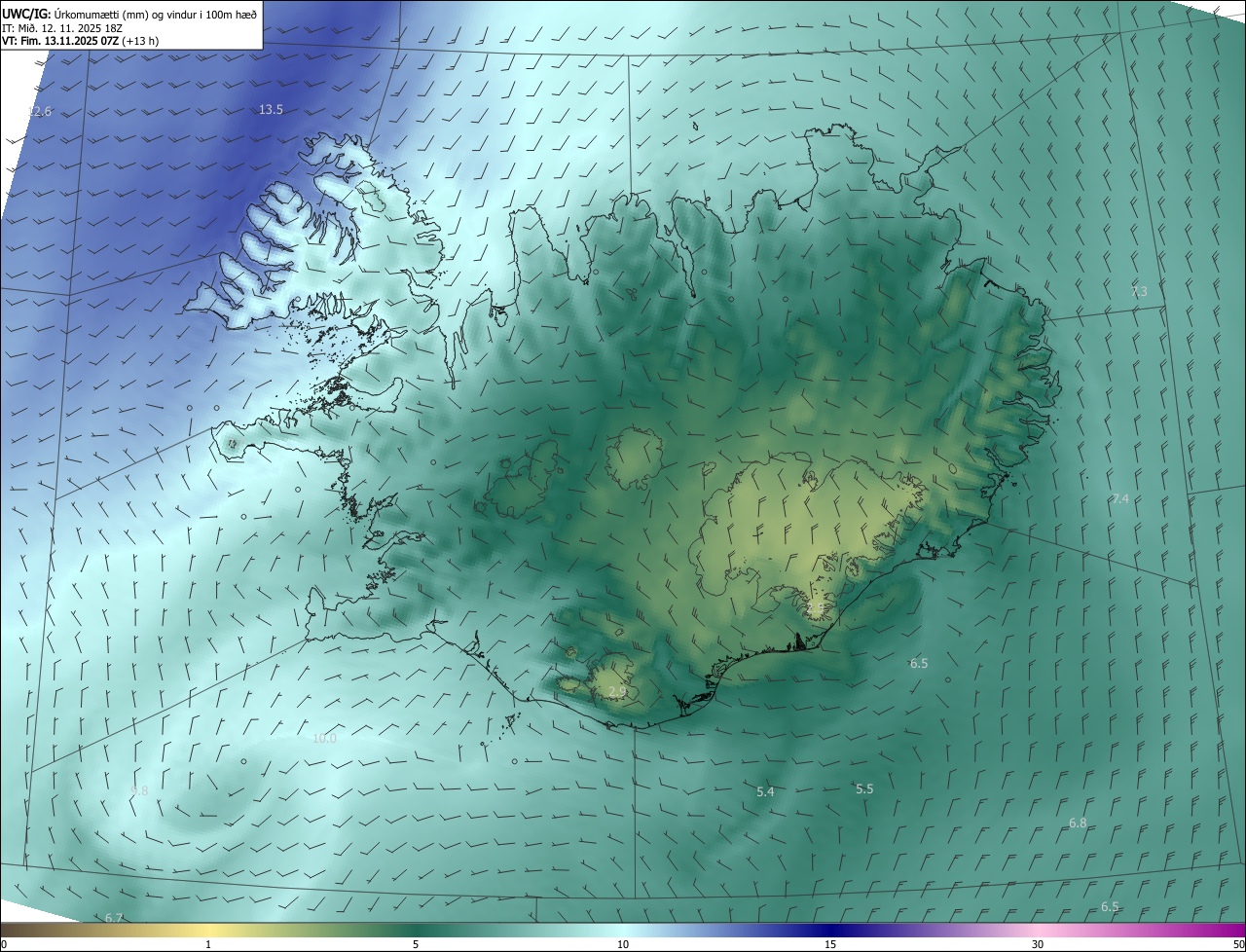1246x952 pixels.
Task: Click the 15 tick on the color scale
Action: pos(830,944)
